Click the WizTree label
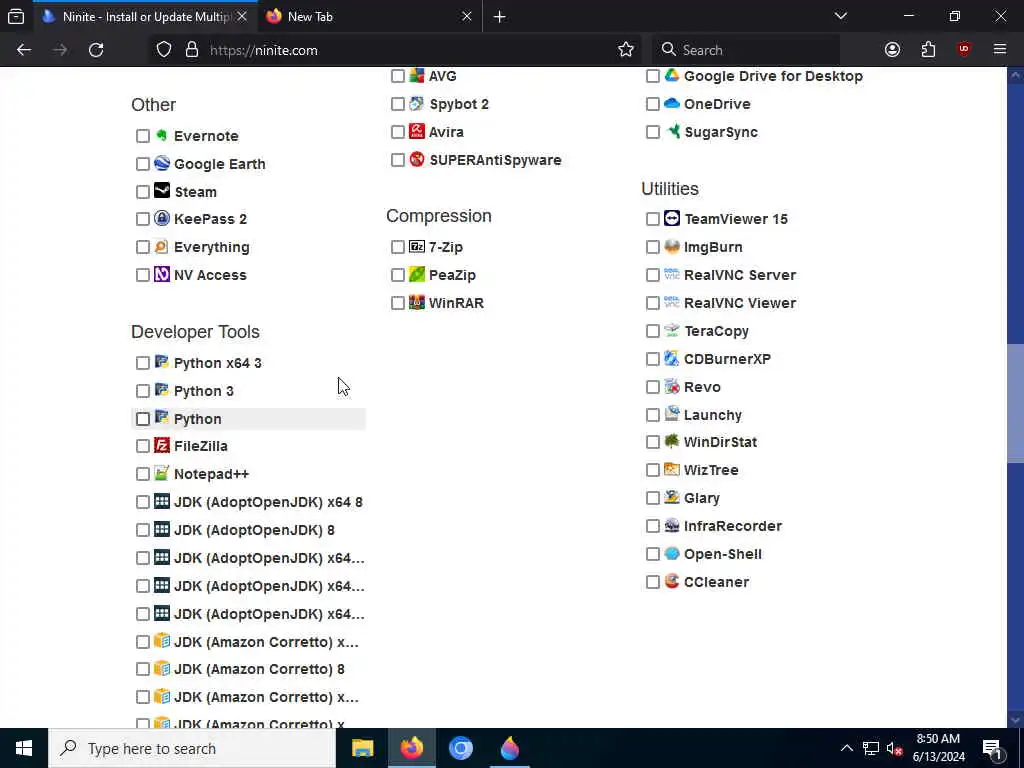This screenshot has width=1024, height=768. (x=711, y=470)
